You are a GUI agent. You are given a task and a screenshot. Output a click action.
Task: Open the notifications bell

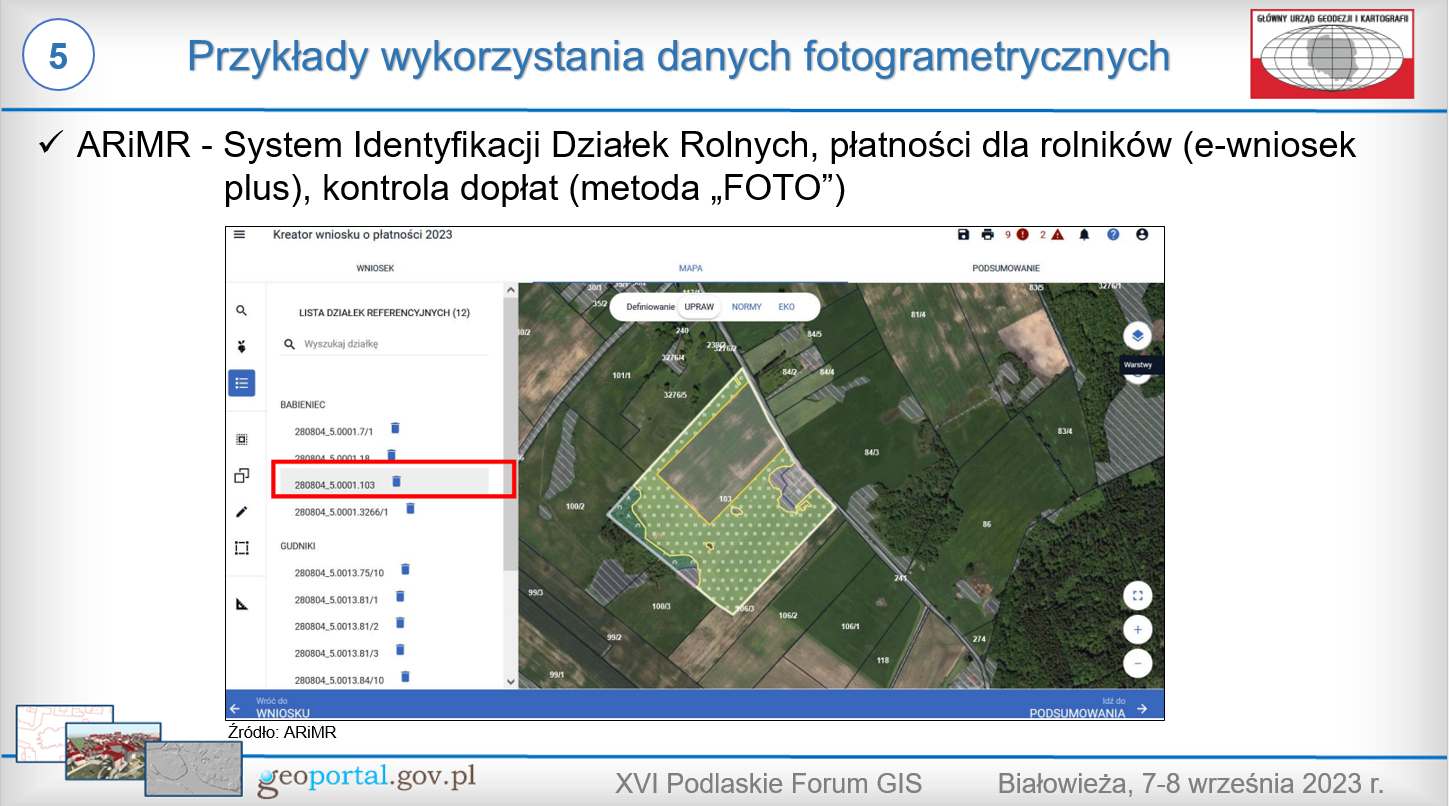[1084, 235]
